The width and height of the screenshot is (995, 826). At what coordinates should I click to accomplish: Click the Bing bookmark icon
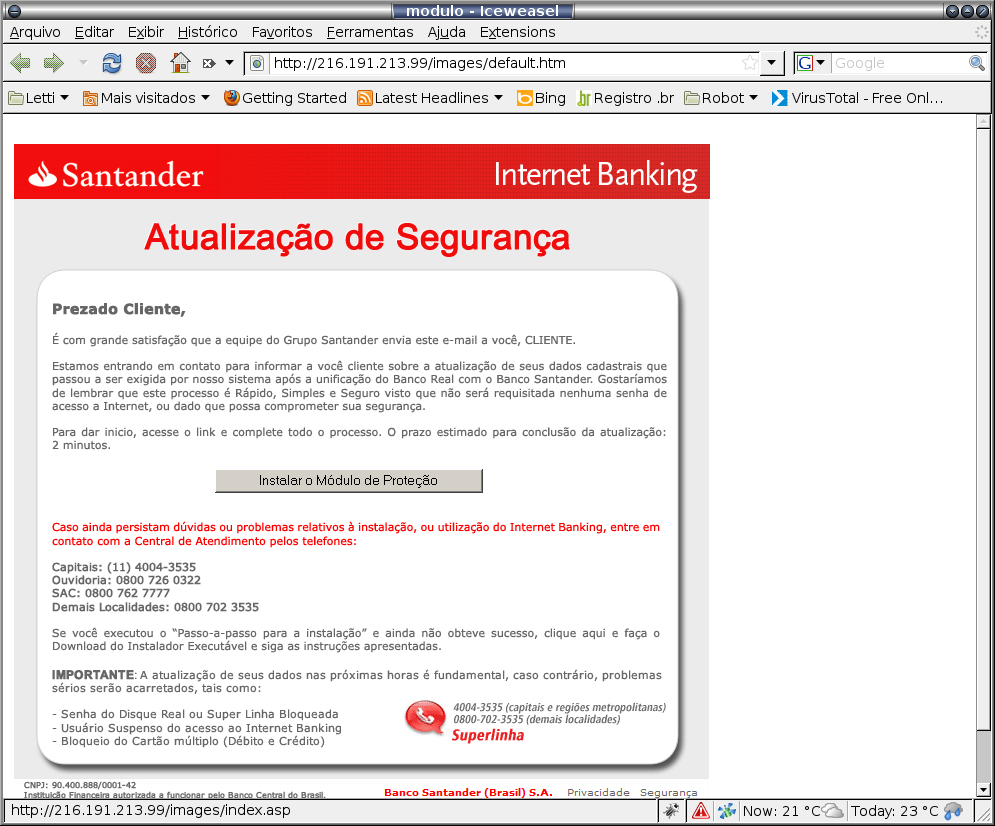pos(525,98)
